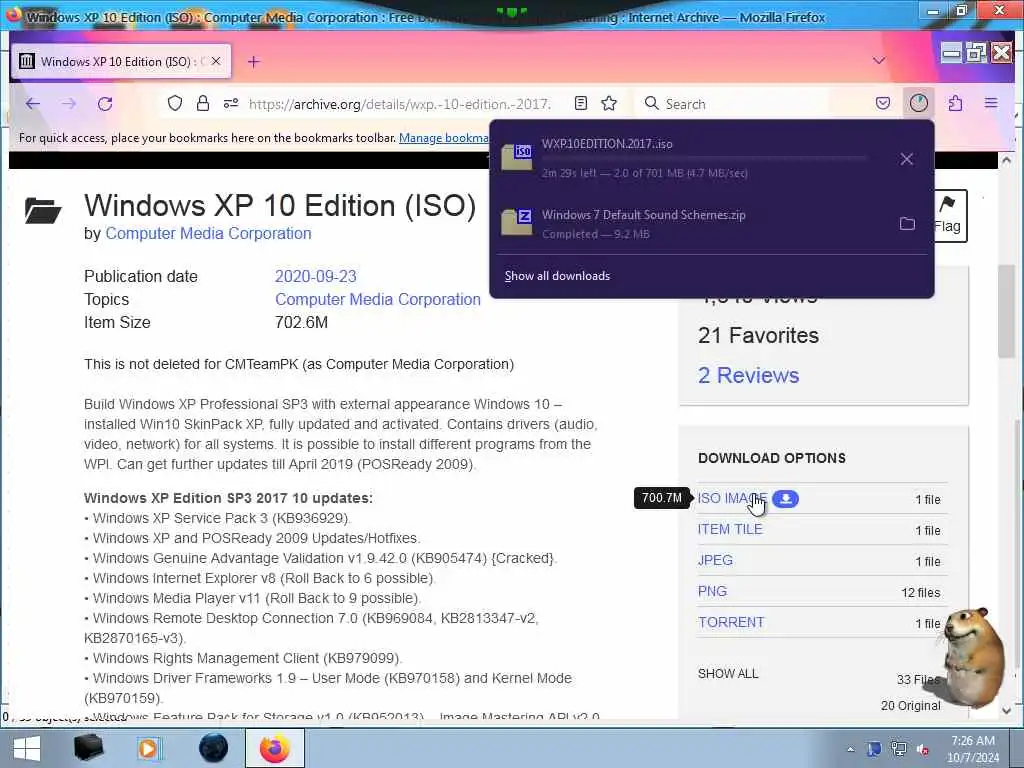Bookmark this page with the star icon
1024x768 pixels.
(x=609, y=103)
